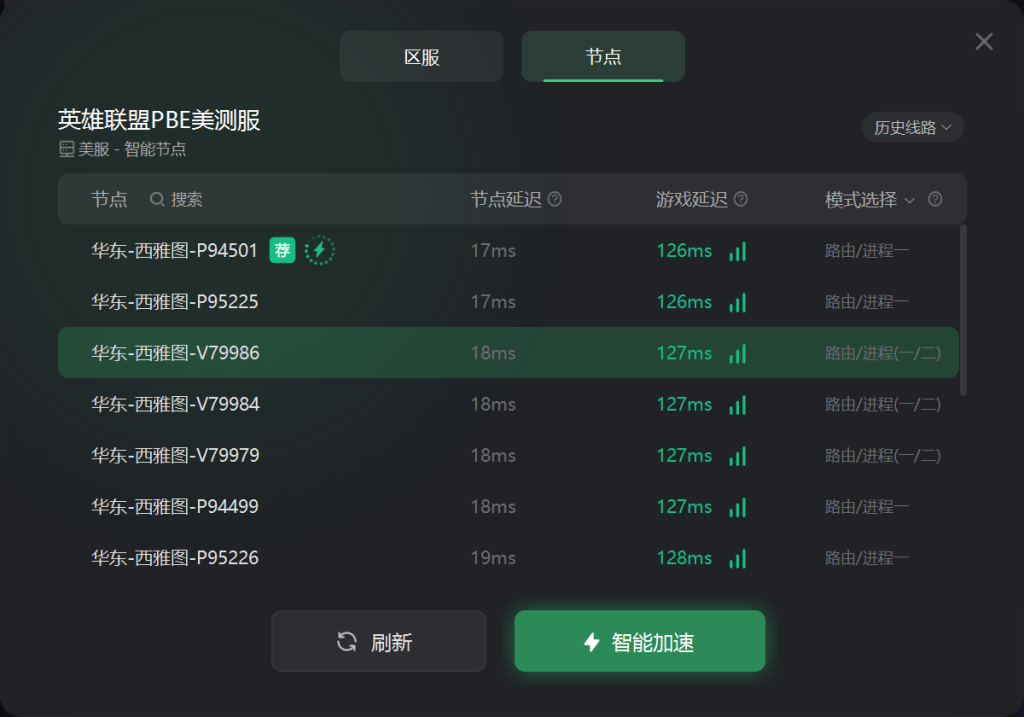Start 智能加速 smart acceleration
The width and height of the screenshot is (1024, 717).
[640, 641]
